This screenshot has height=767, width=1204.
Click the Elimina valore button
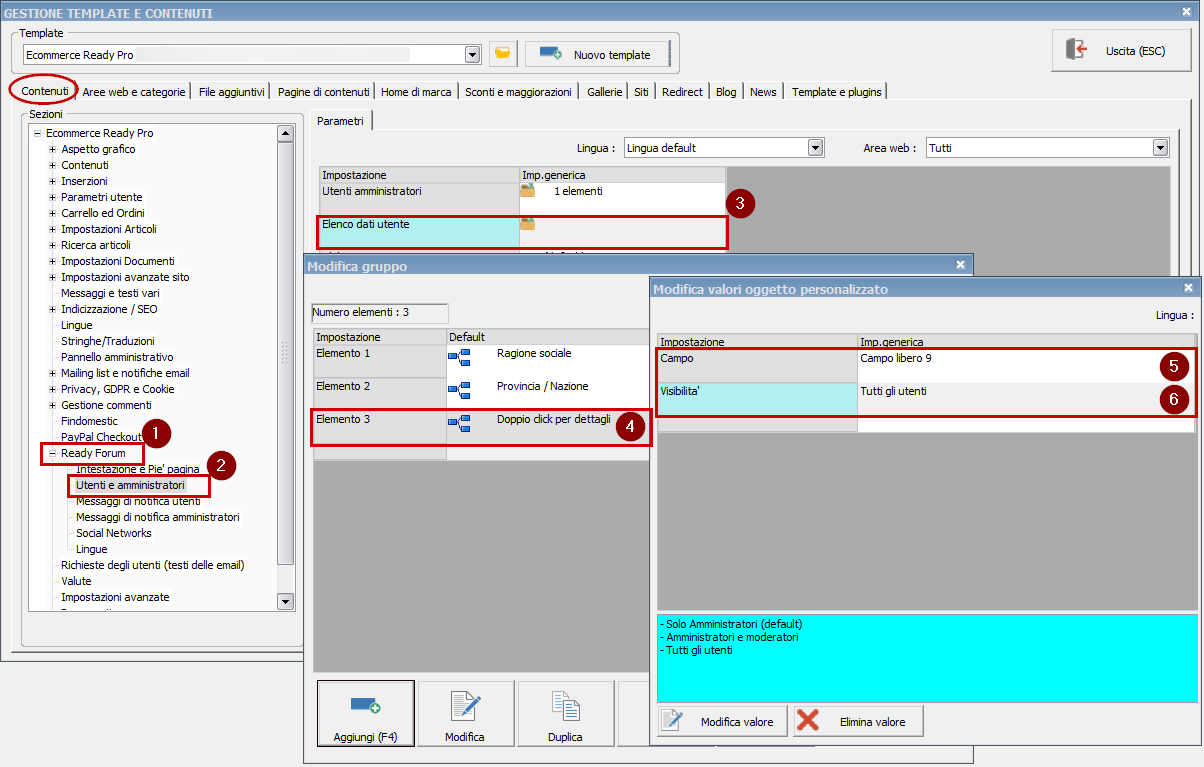click(x=858, y=721)
